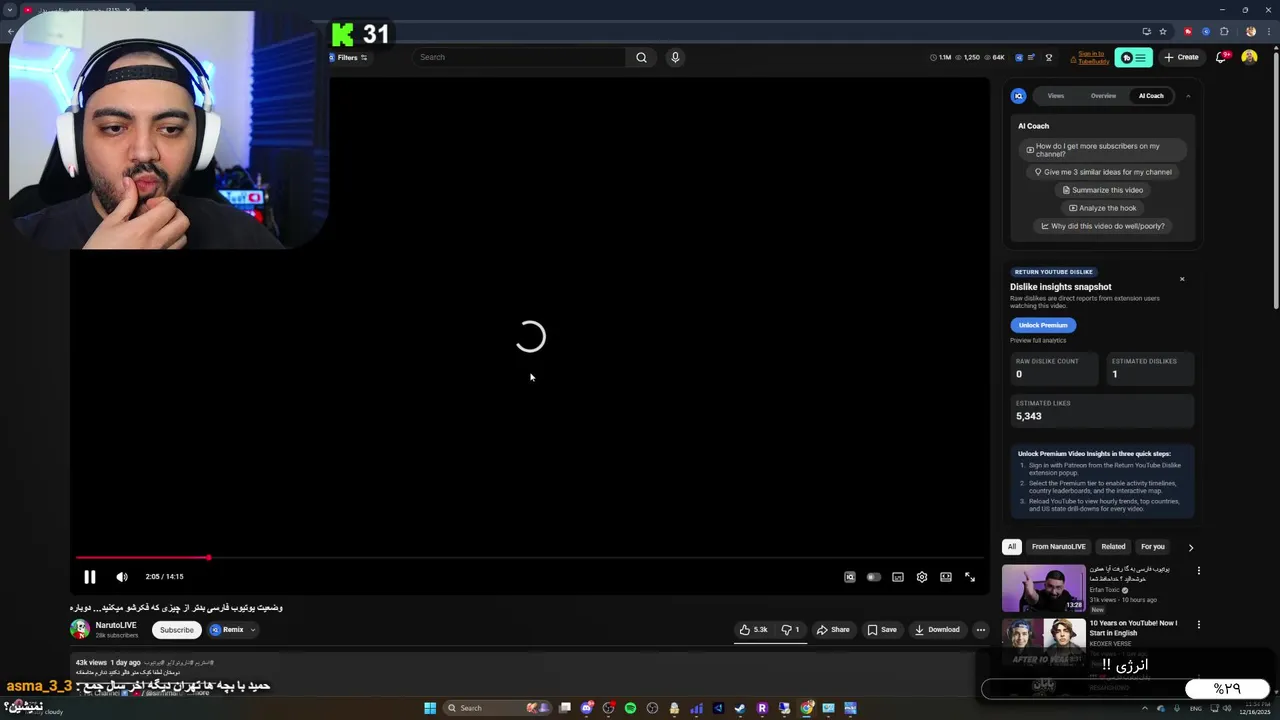Open Windows Start button
1280x720 pixels.
430,708
